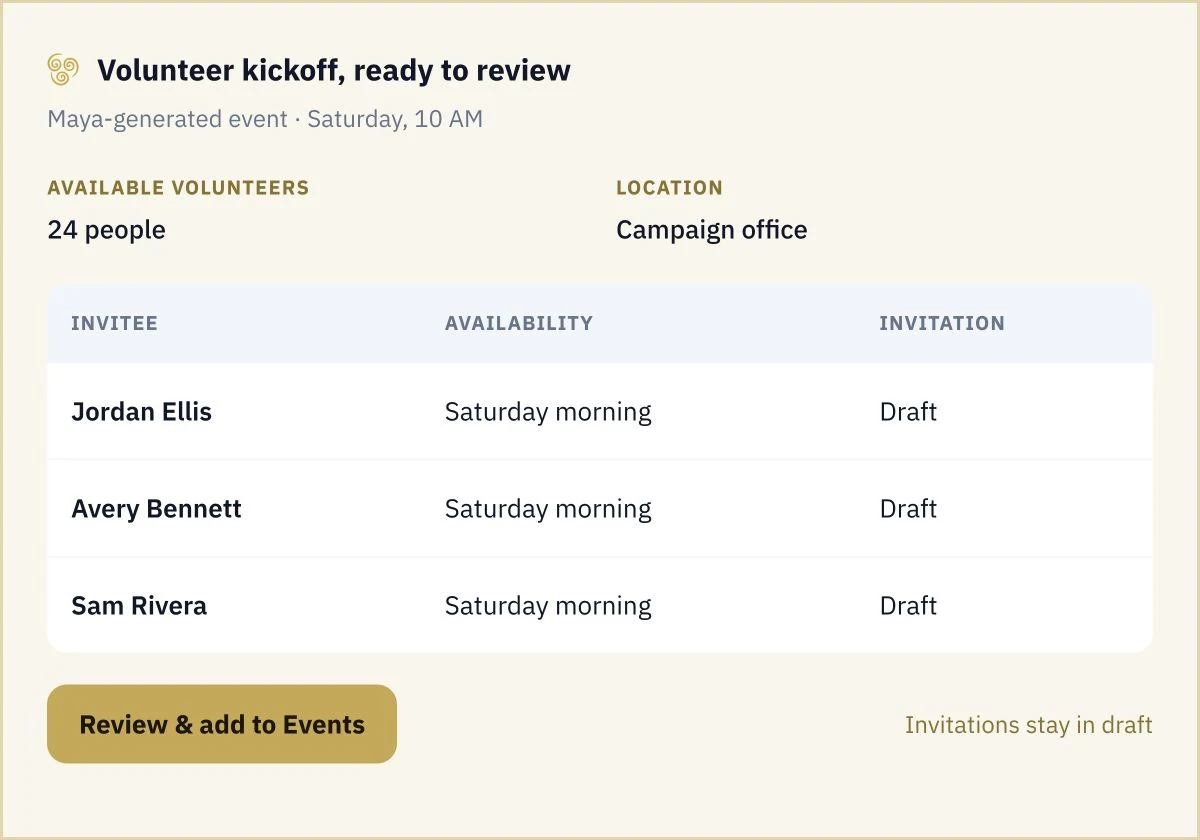This screenshot has width=1200, height=840.
Task: Click the 'Campaign office' value
Action: click(x=711, y=230)
